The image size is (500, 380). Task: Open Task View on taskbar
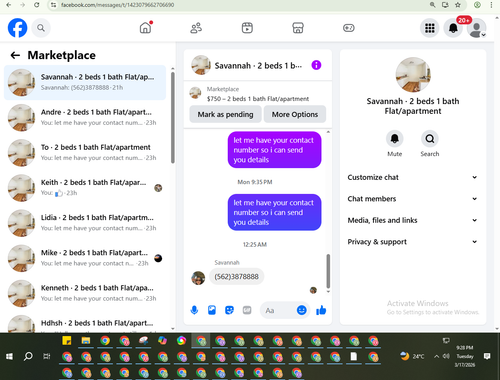point(47,356)
